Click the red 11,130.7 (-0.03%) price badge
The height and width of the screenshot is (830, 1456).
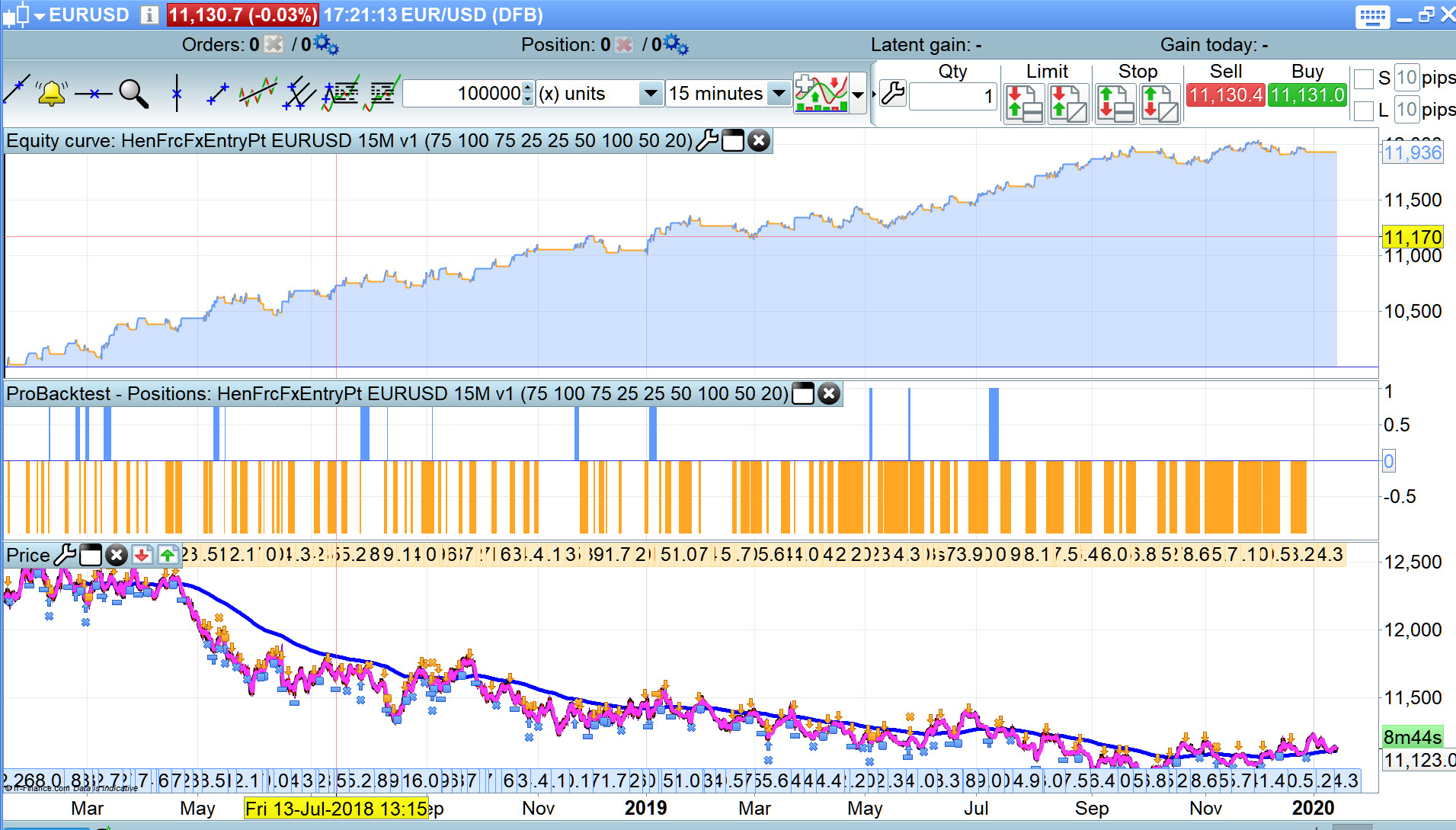point(242,14)
